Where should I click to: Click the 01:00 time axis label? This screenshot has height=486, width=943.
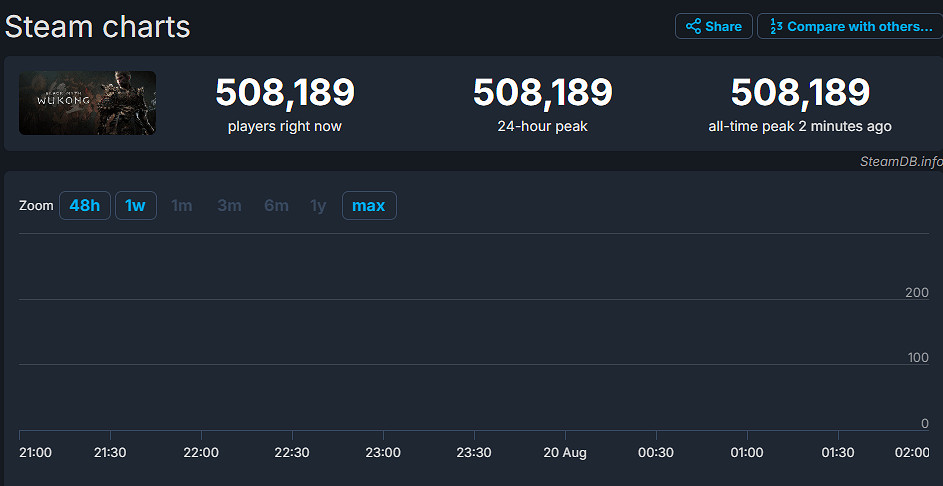tap(748, 453)
